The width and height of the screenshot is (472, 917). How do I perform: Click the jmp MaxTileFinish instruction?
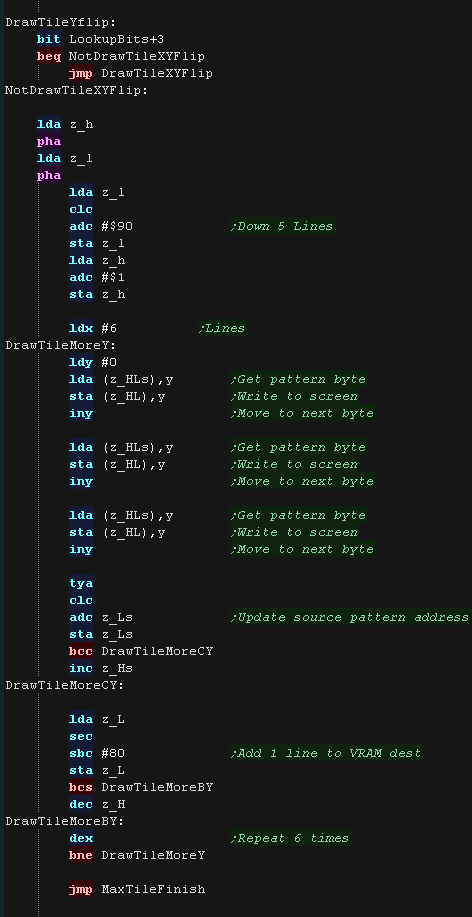point(137,889)
